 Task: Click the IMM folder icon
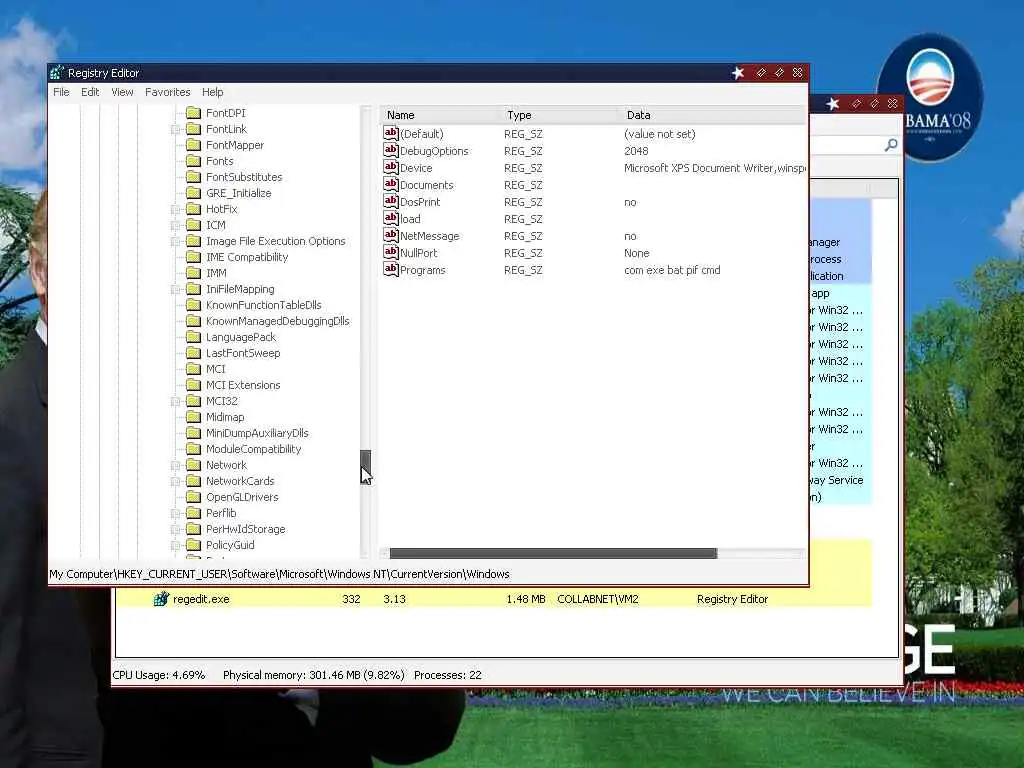193,273
